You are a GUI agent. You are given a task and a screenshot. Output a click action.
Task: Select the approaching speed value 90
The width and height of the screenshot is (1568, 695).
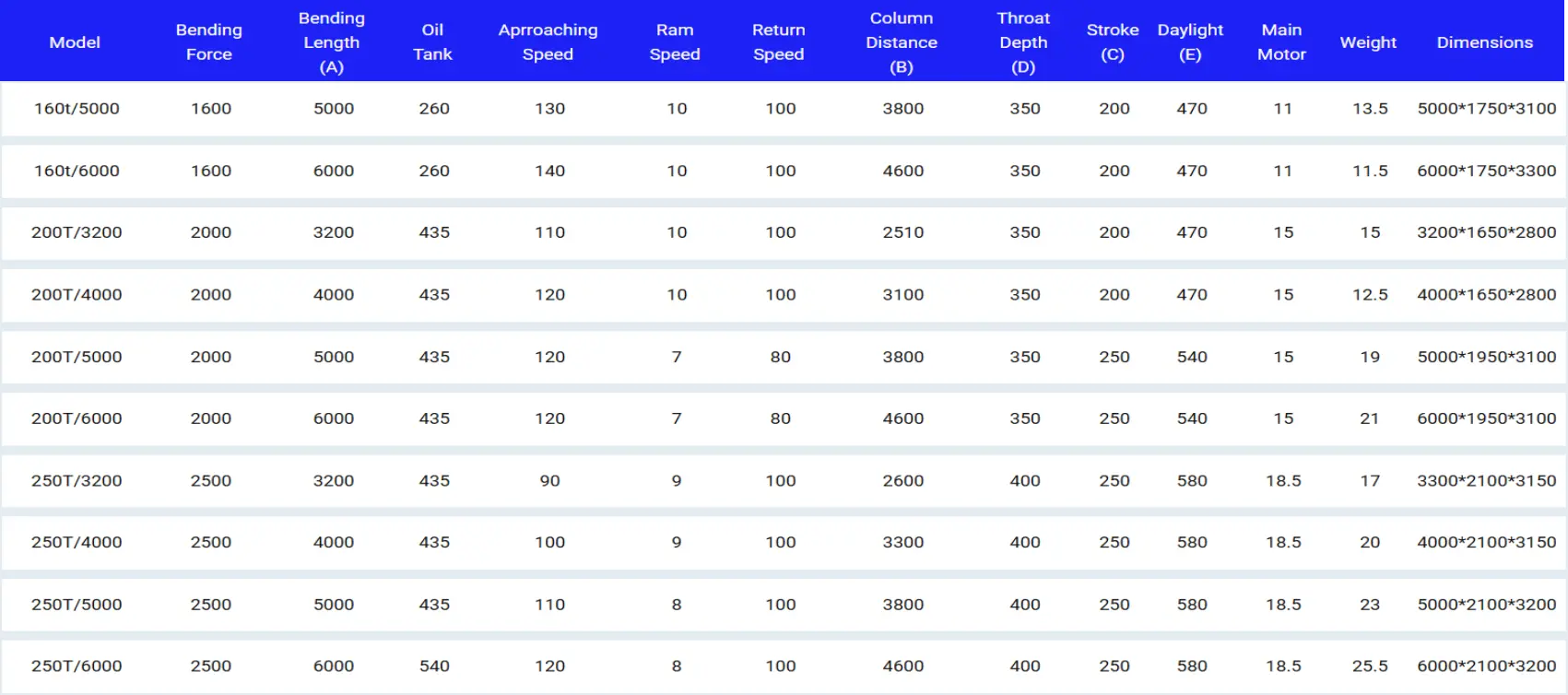tap(549, 480)
